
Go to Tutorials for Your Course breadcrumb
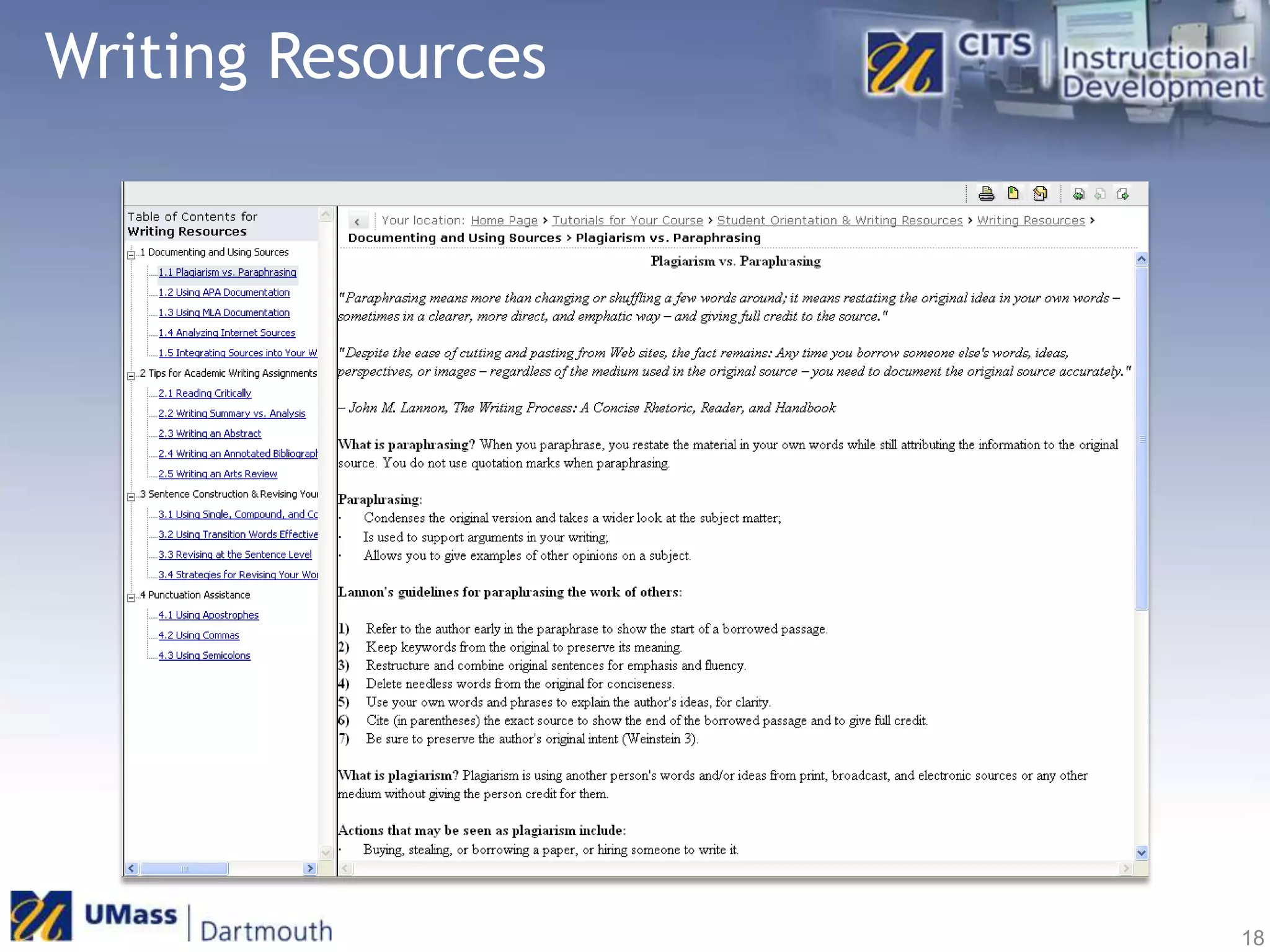[628, 221]
